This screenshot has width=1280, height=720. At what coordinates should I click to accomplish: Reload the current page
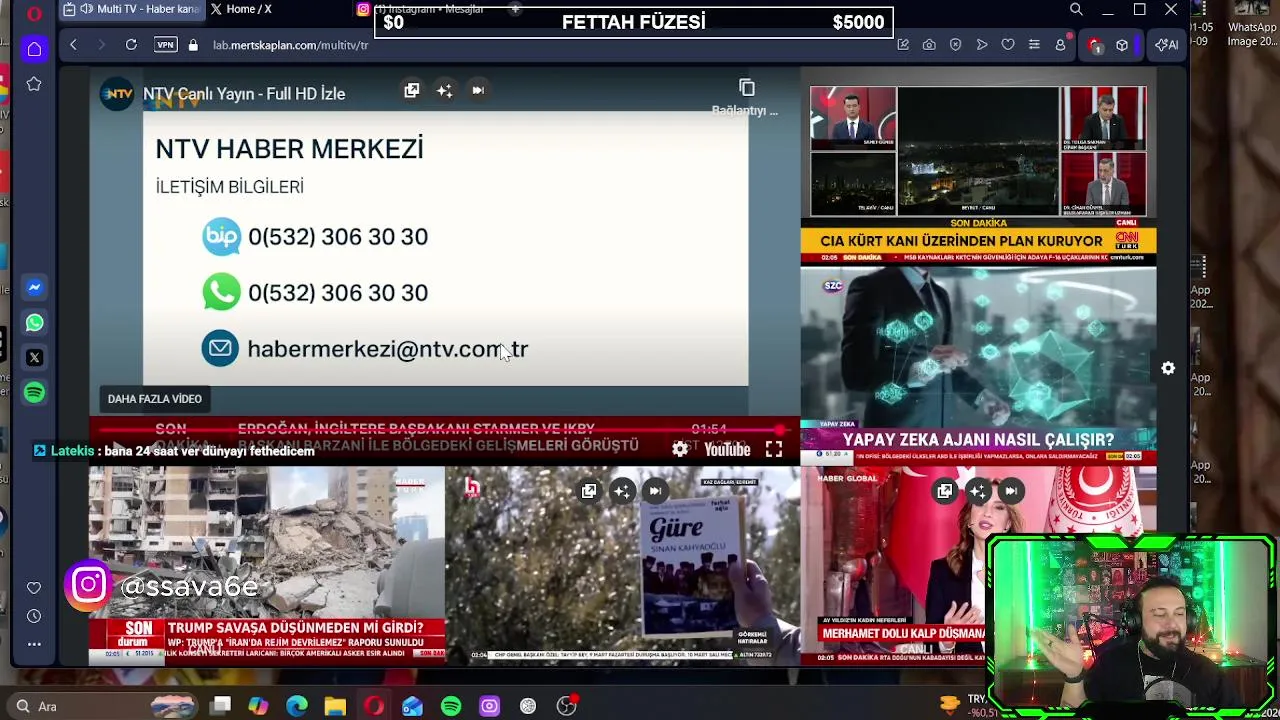click(131, 45)
